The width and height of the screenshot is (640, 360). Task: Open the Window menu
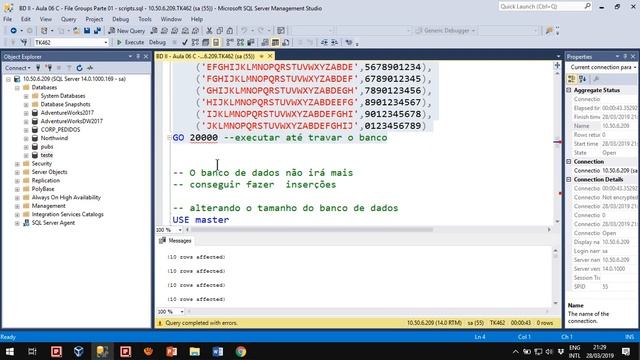(171, 19)
